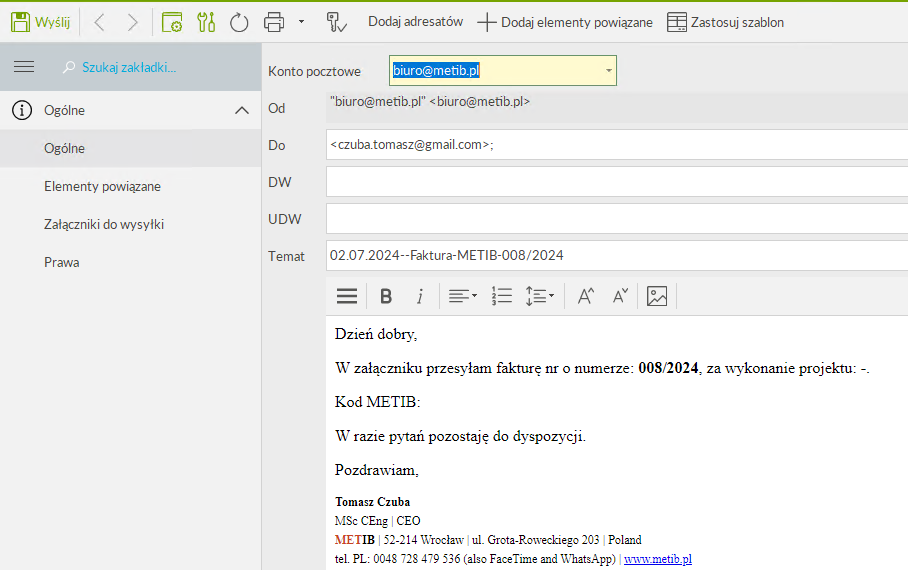908x570 pixels.
Task: Toggle the sidebar hamburger menu
Action: pos(24,67)
